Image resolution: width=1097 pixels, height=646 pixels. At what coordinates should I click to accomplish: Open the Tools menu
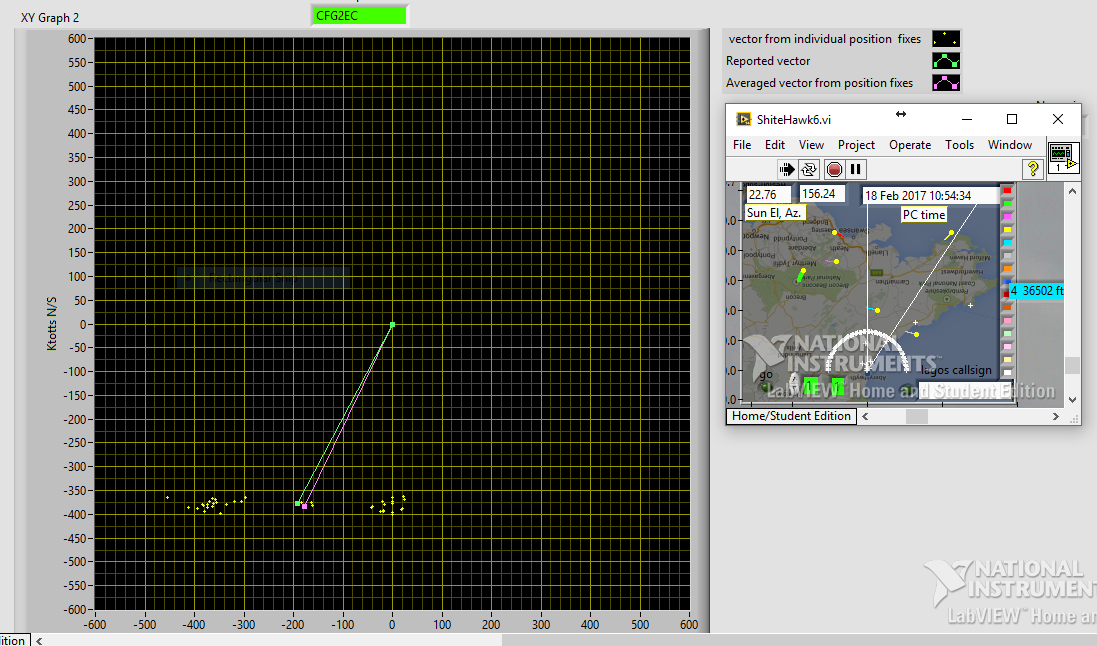[959, 145]
